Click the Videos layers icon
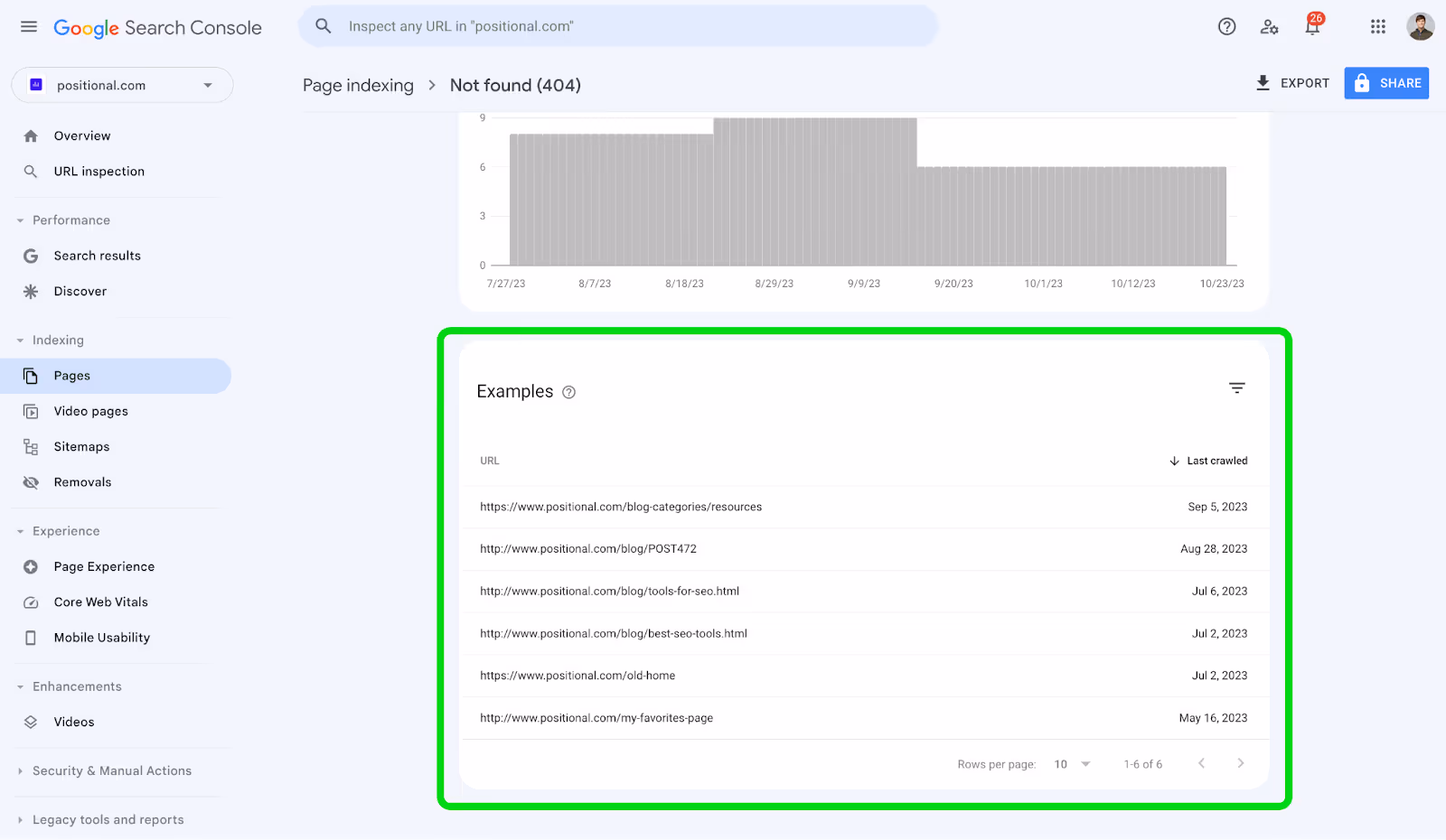This screenshot has width=1446, height=840. pos(31,723)
